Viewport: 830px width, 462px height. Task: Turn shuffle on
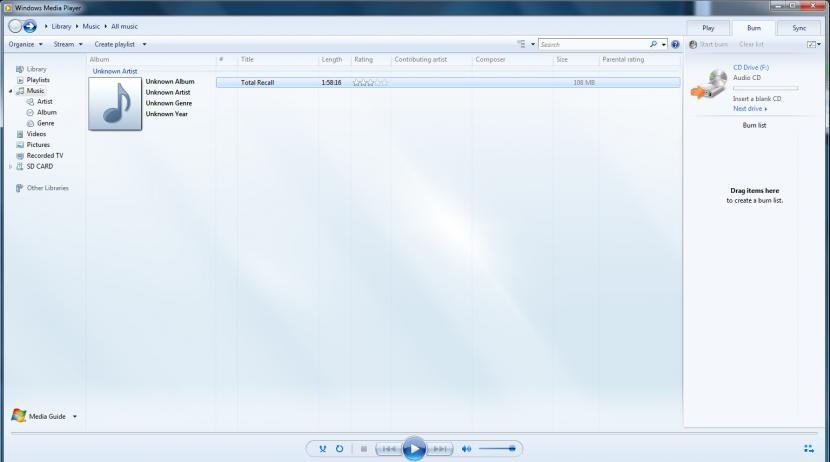(x=322, y=449)
